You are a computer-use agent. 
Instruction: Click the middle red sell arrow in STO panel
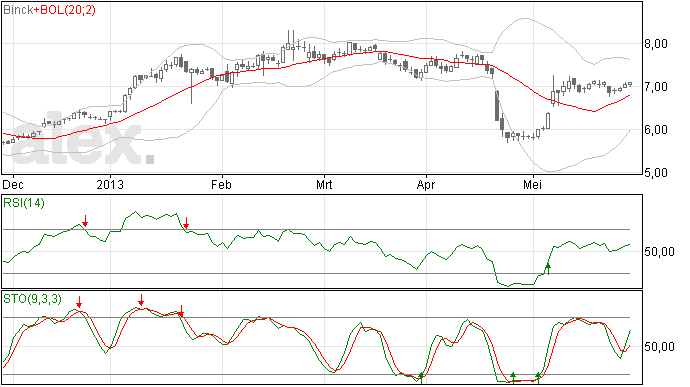(x=141, y=300)
